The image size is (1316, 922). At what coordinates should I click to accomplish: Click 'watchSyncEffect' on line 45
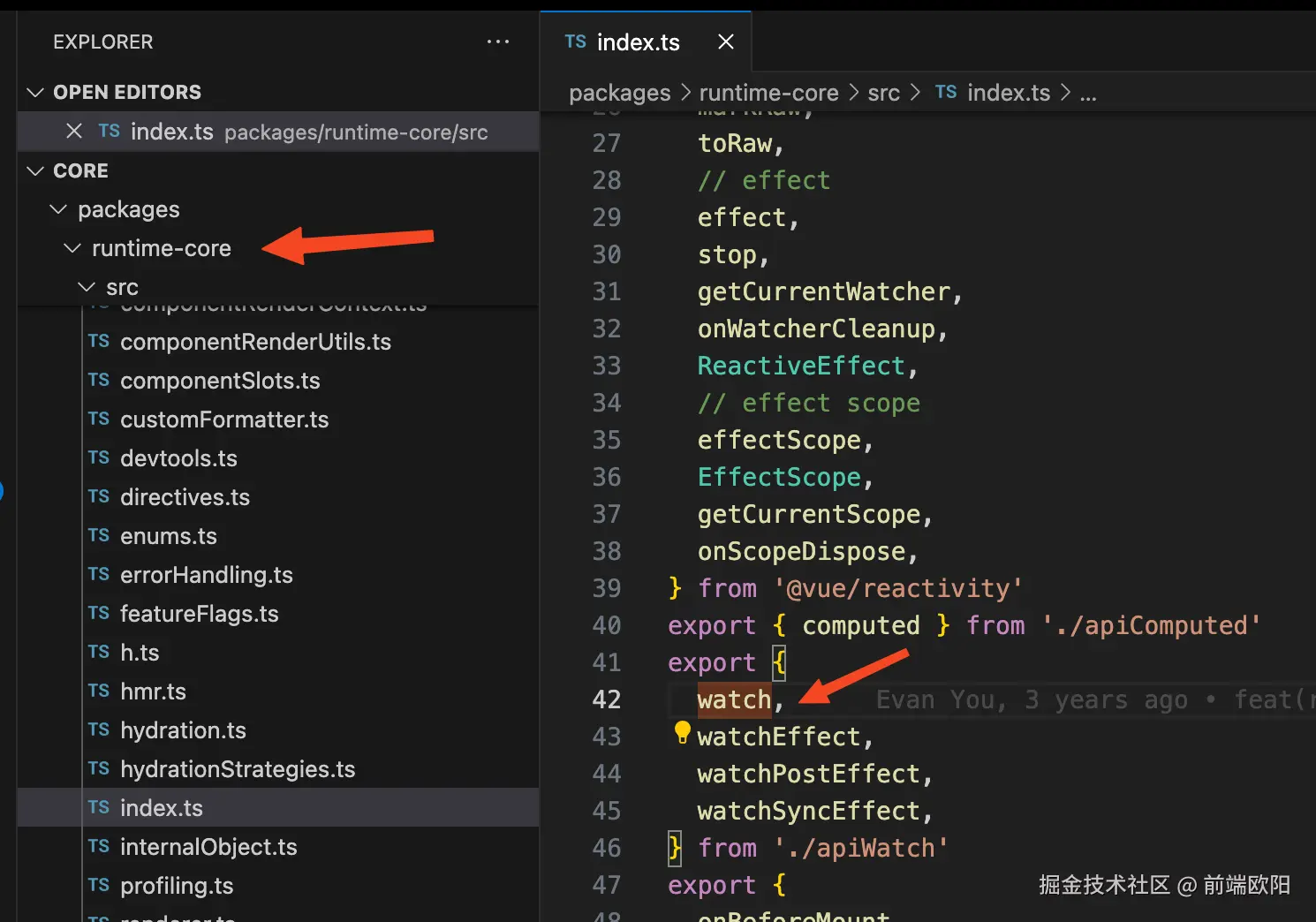pos(809,811)
